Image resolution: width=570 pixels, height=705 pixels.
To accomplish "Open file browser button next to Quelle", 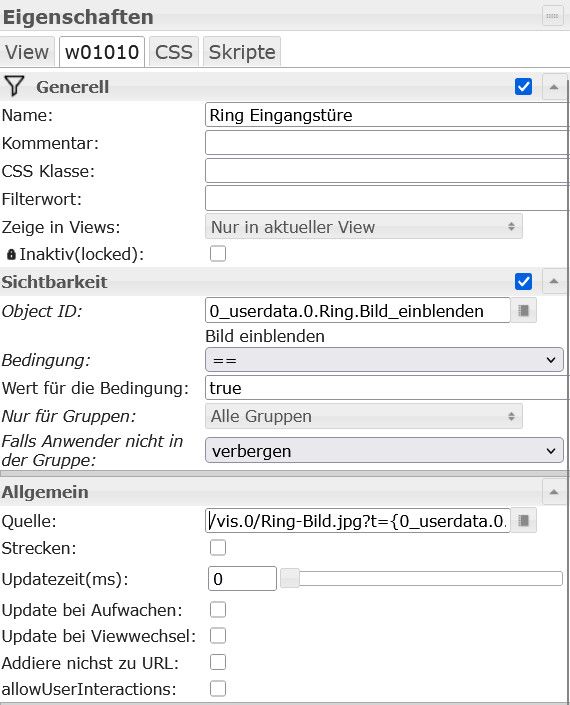I will point(523,521).
